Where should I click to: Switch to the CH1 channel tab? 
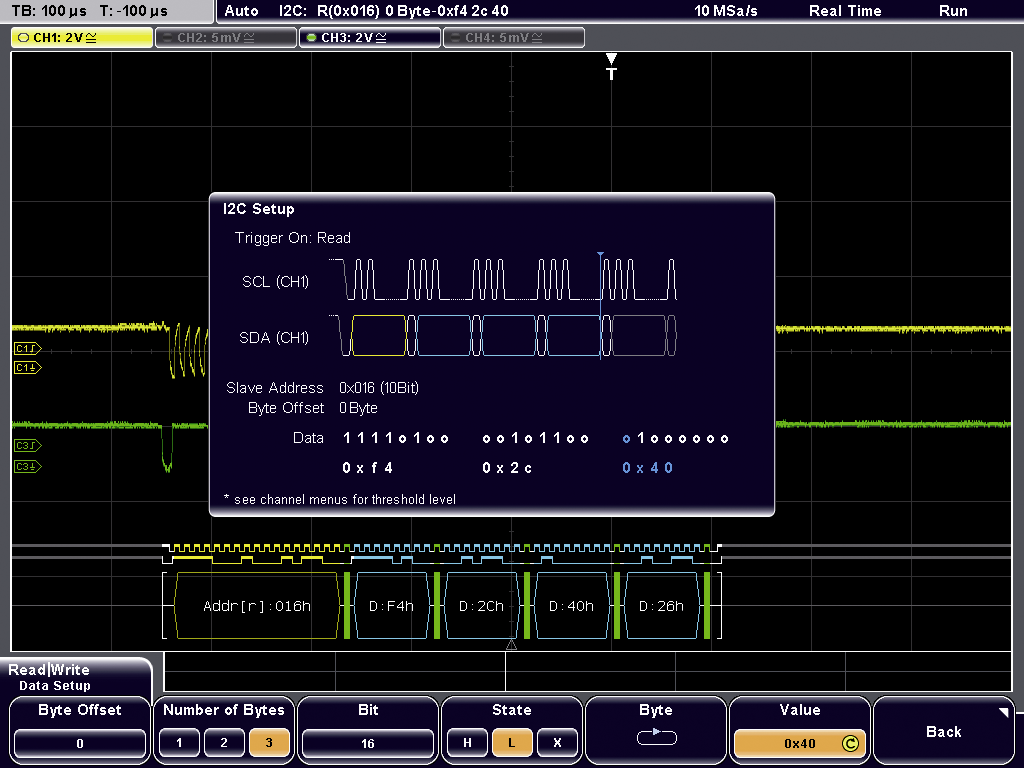(82, 38)
